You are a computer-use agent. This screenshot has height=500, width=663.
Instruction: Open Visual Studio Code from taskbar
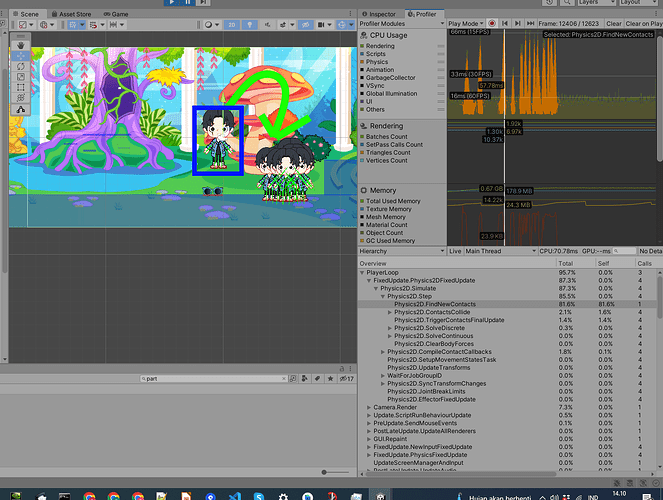(235, 497)
